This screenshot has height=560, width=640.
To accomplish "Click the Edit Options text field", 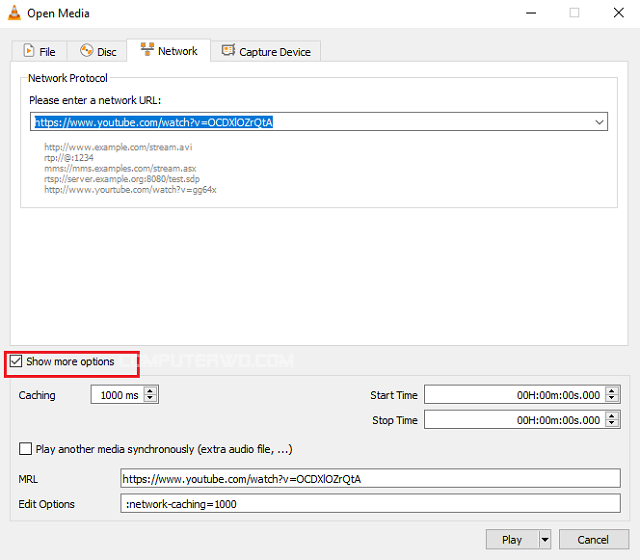I will [370, 504].
